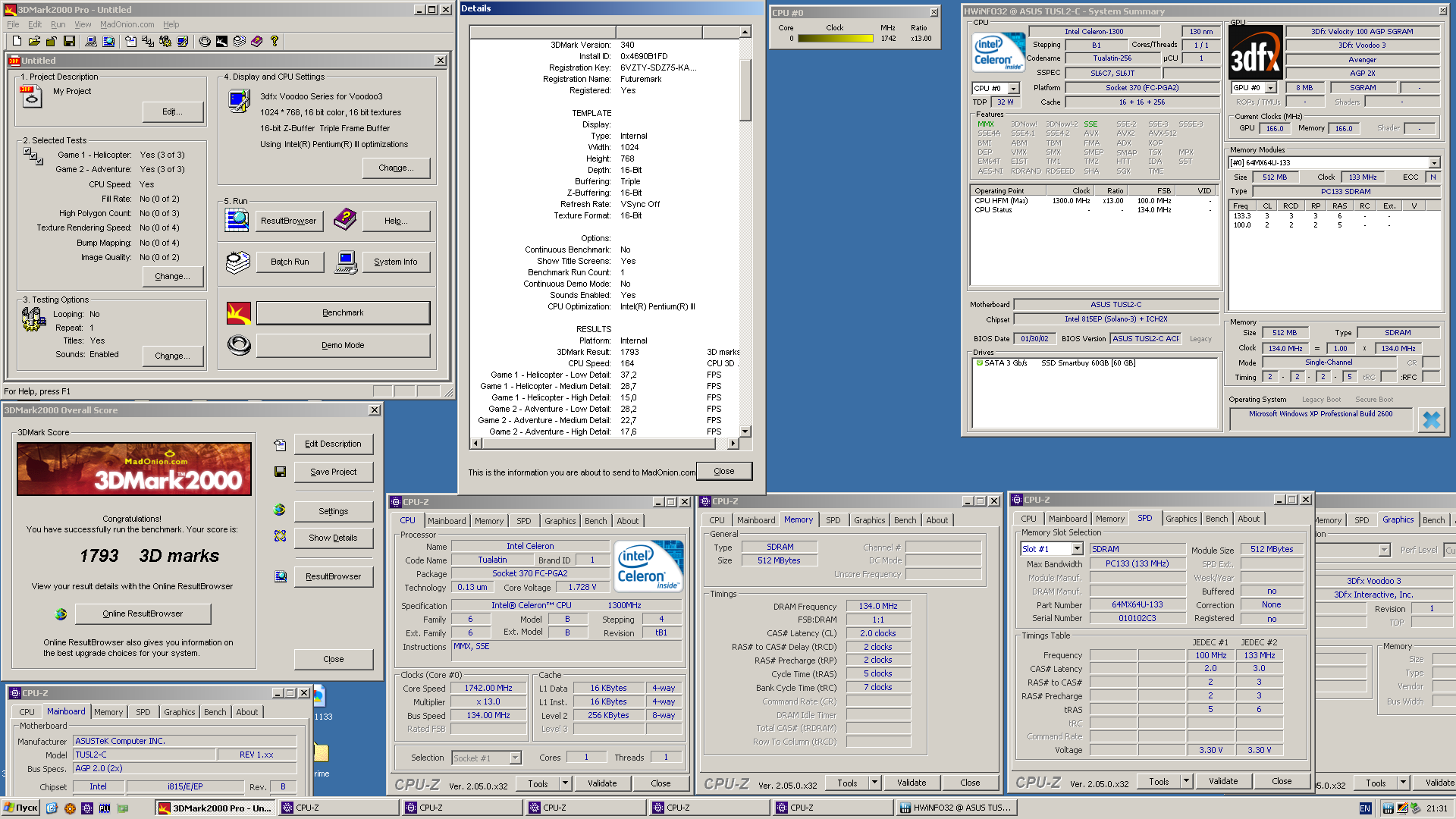Click scroll-down arrow in Details list
1456x819 pixels.
[x=745, y=431]
